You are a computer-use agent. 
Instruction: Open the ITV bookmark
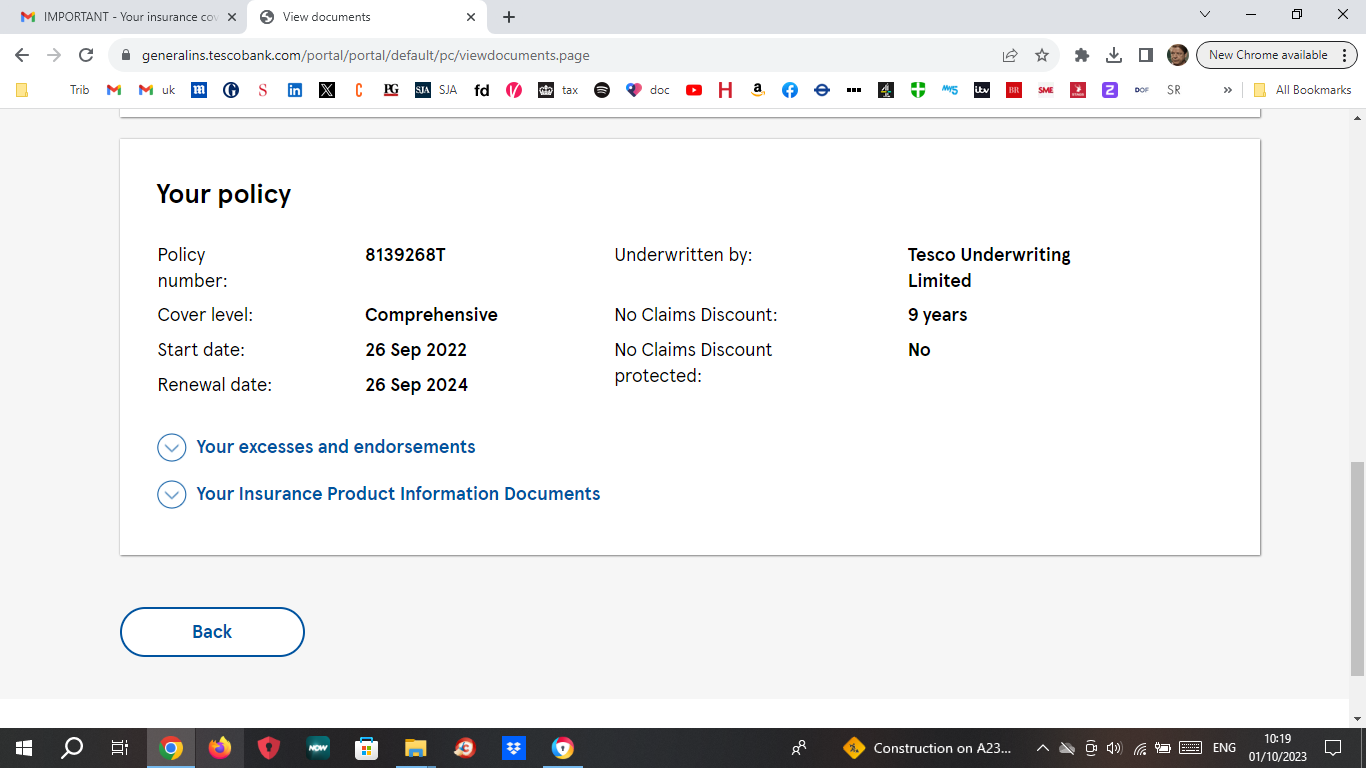pyautogui.click(x=982, y=90)
